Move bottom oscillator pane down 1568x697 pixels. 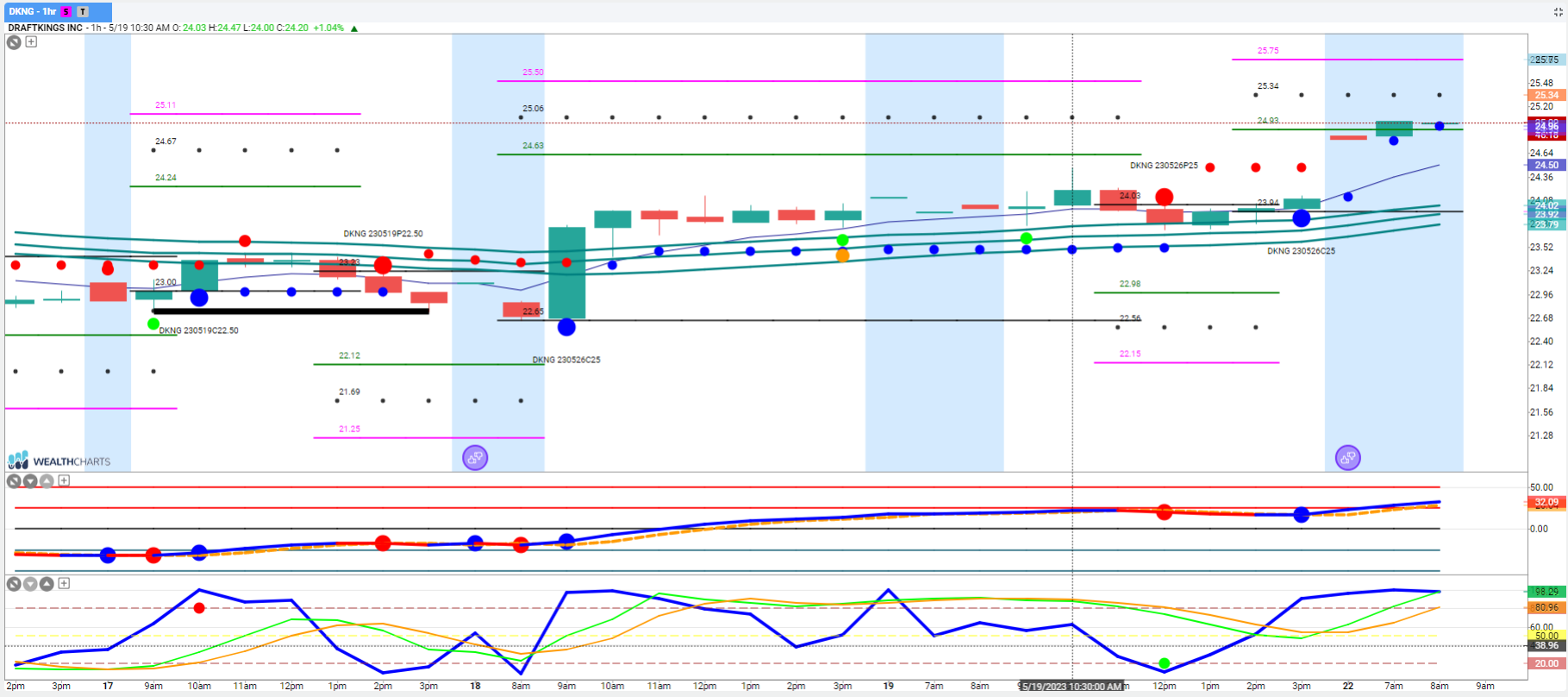click(30, 584)
